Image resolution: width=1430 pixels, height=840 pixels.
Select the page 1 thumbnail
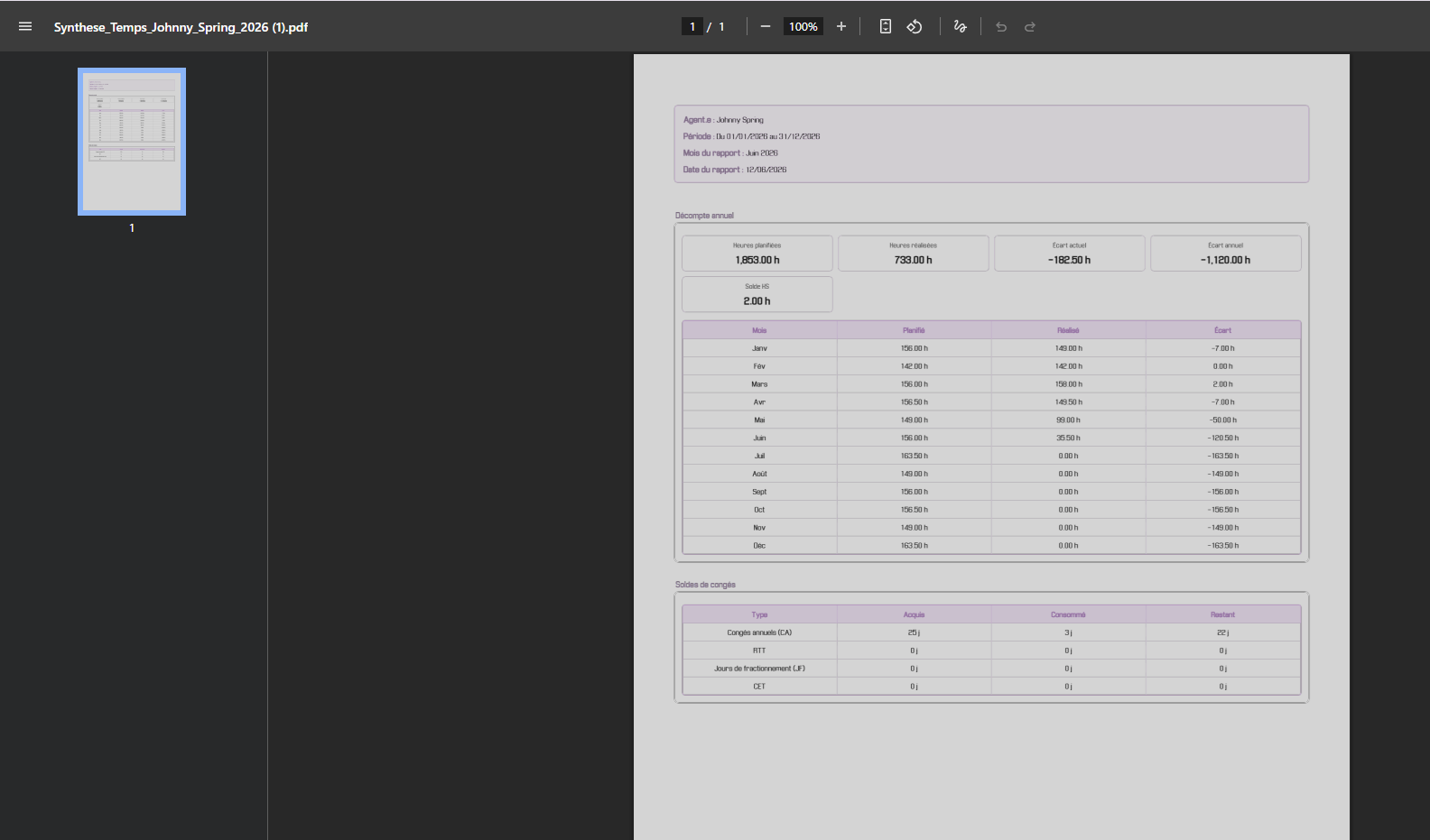(x=132, y=142)
